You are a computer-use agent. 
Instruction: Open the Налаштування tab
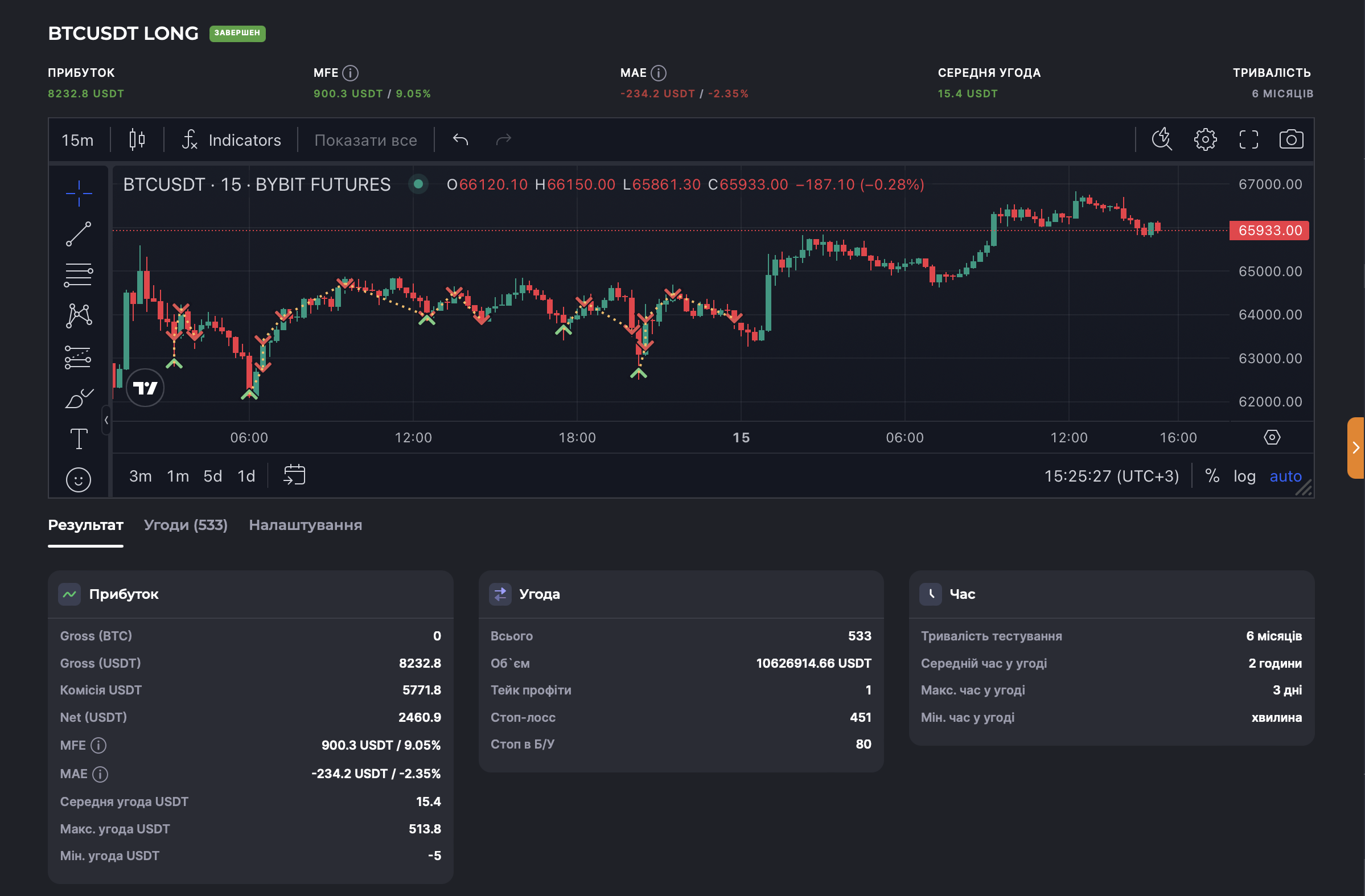pyautogui.click(x=305, y=525)
